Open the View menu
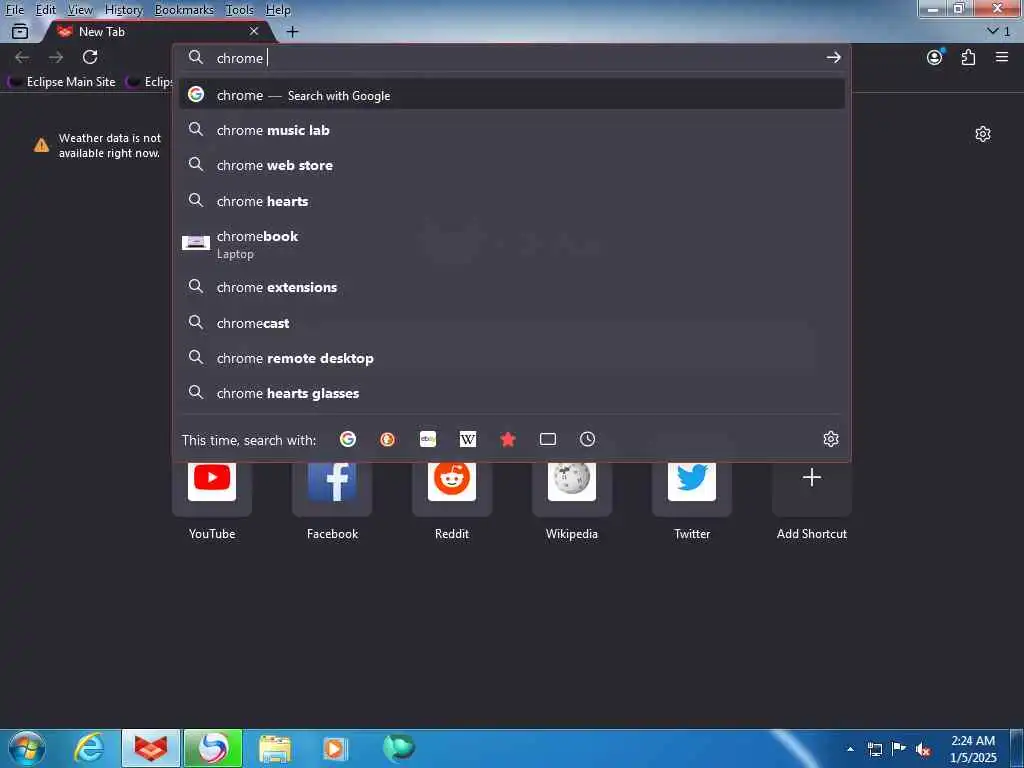This screenshot has height=768, width=1024. coord(80,10)
